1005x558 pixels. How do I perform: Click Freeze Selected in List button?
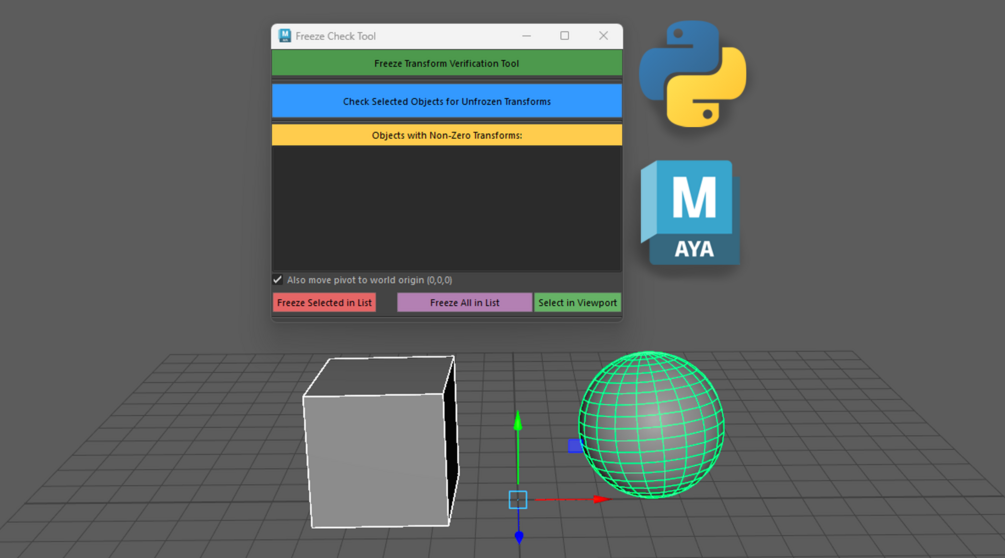click(324, 302)
